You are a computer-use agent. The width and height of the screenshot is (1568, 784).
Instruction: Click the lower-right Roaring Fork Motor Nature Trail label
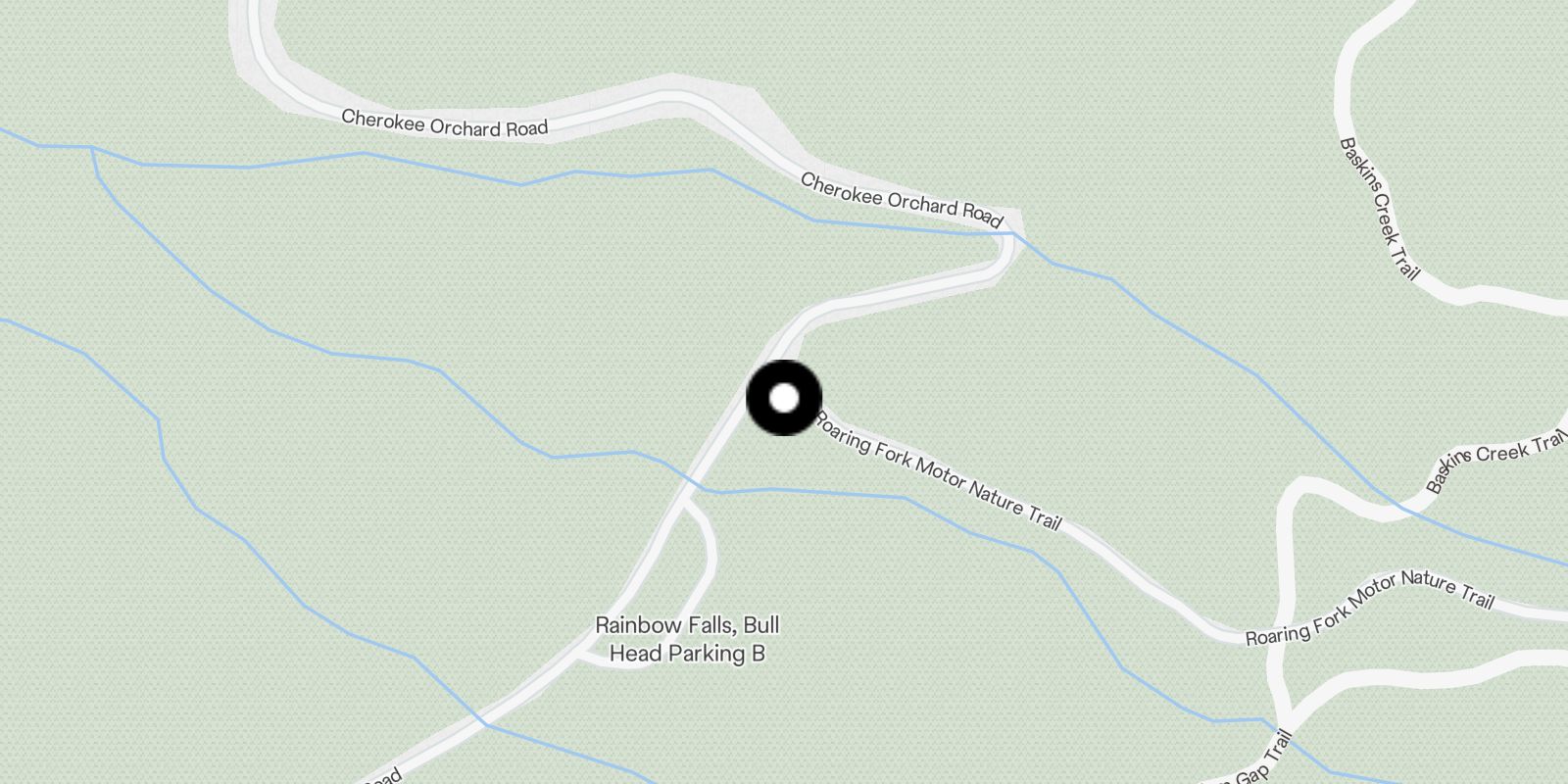tap(1369, 609)
